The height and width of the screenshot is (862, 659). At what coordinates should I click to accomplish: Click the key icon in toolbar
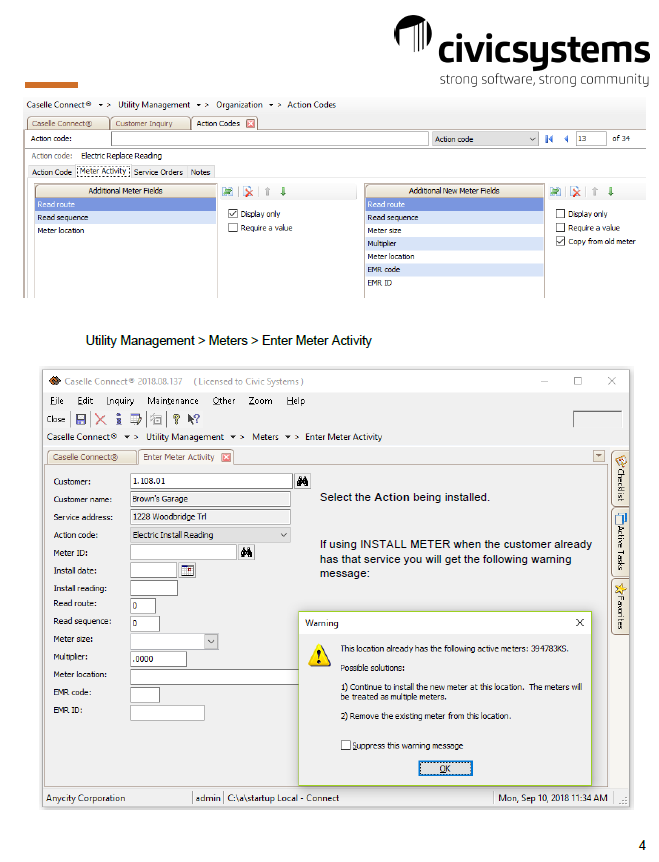coord(176,419)
